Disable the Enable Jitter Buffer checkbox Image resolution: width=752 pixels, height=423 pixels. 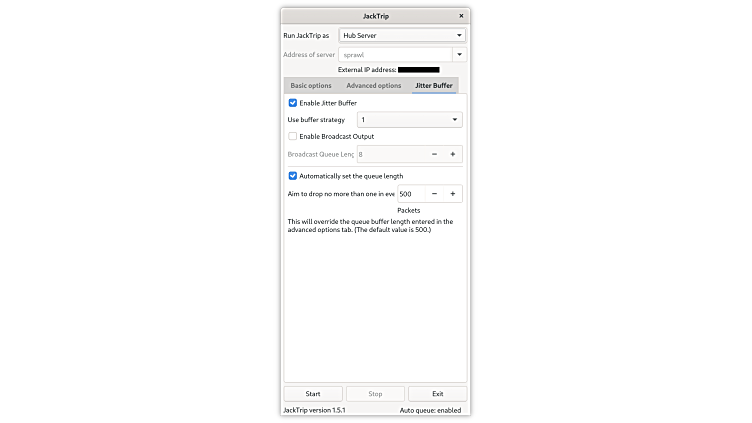tap(293, 103)
